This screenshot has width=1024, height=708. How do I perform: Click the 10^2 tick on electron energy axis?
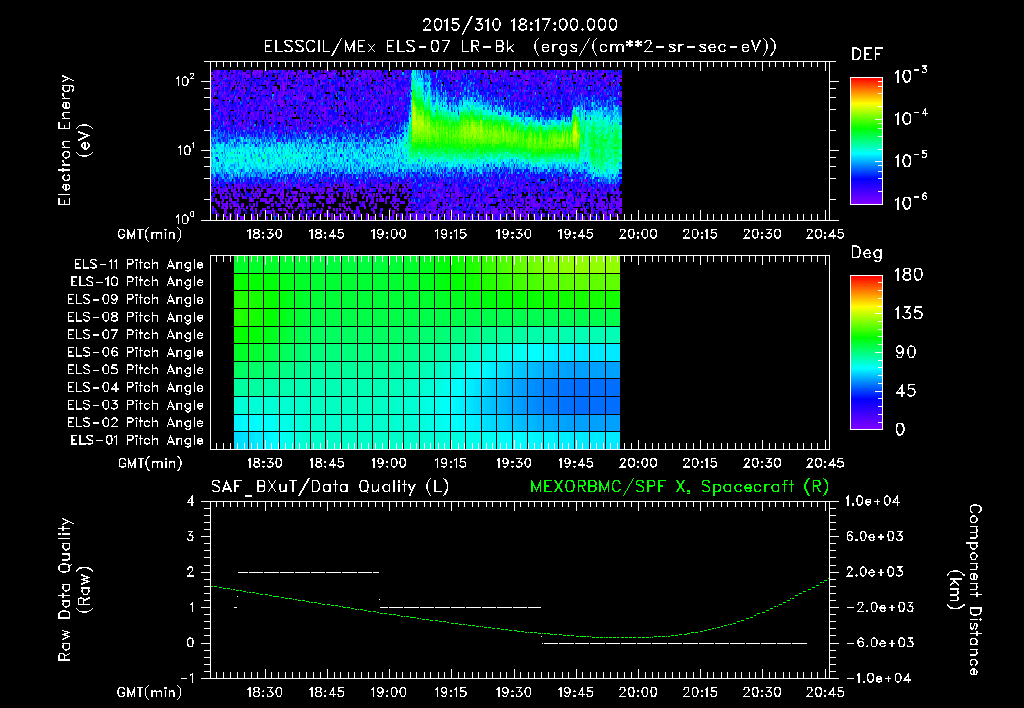pyautogui.click(x=185, y=81)
